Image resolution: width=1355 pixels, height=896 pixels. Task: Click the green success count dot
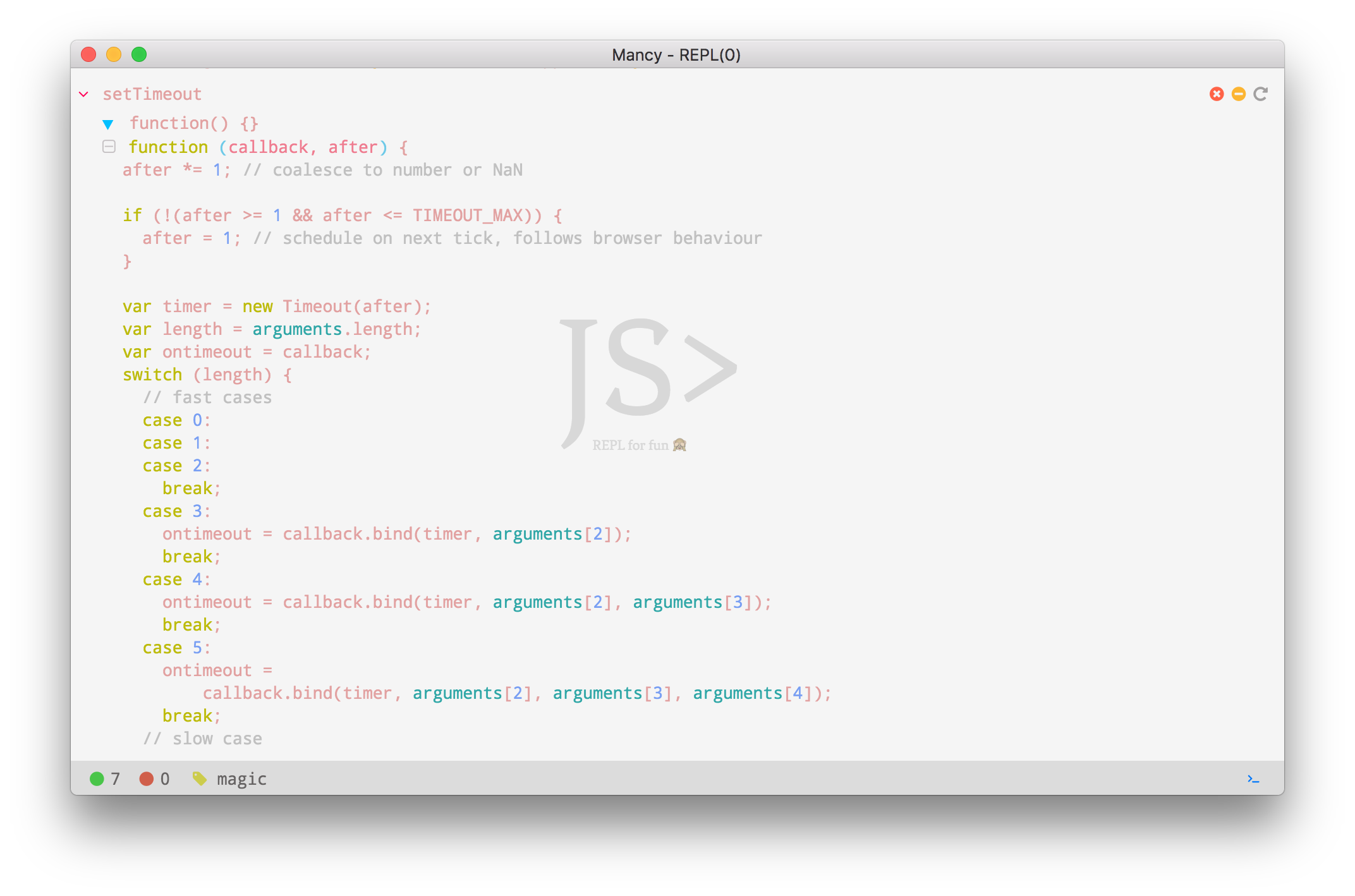(x=97, y=778)
